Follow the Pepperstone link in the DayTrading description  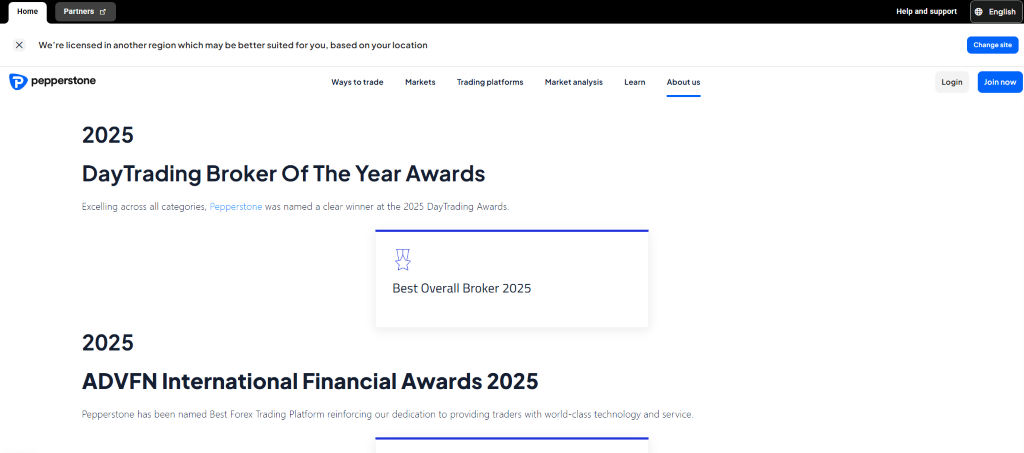click(x=236, y=206)
